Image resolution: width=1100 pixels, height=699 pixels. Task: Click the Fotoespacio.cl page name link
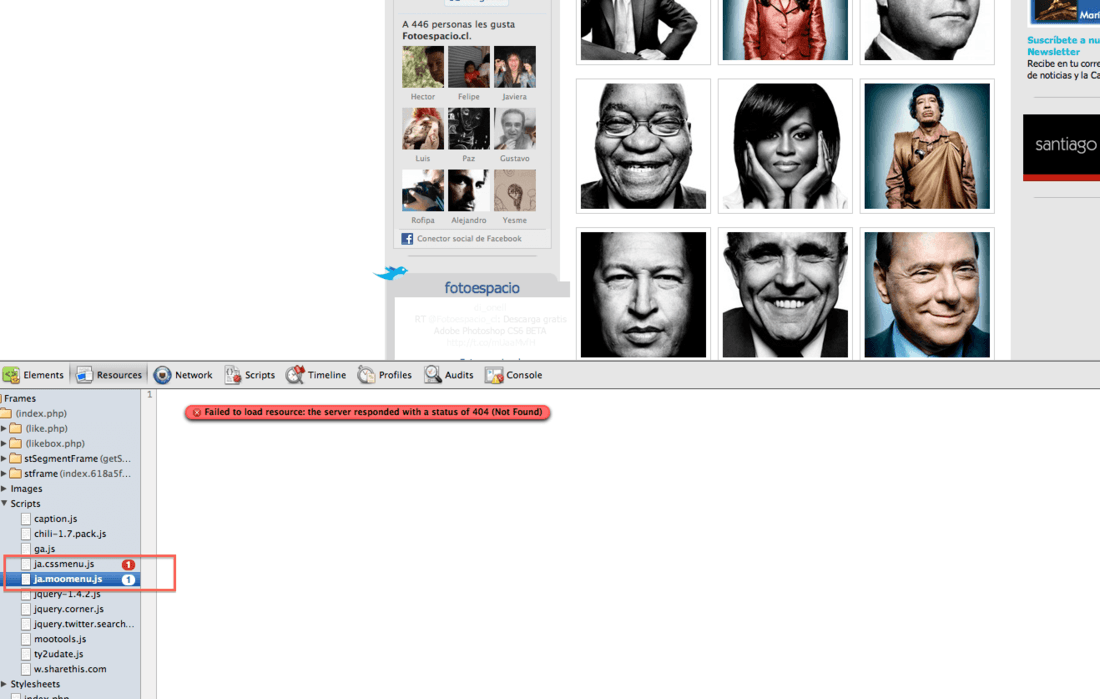[436, 36]
